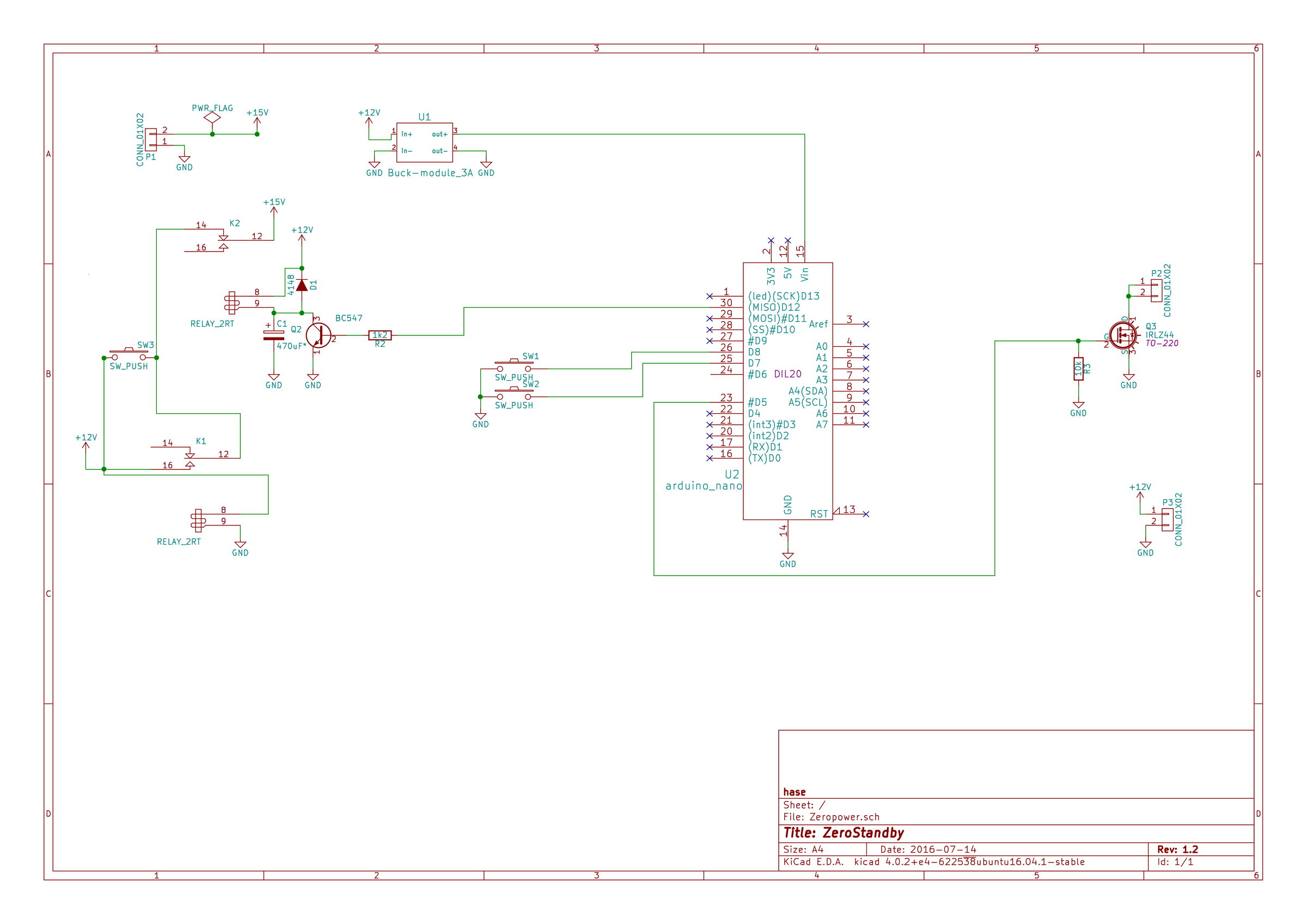Select the File: Zeropower.sch entry
The image size is (1307, 924).
[831, 817]
